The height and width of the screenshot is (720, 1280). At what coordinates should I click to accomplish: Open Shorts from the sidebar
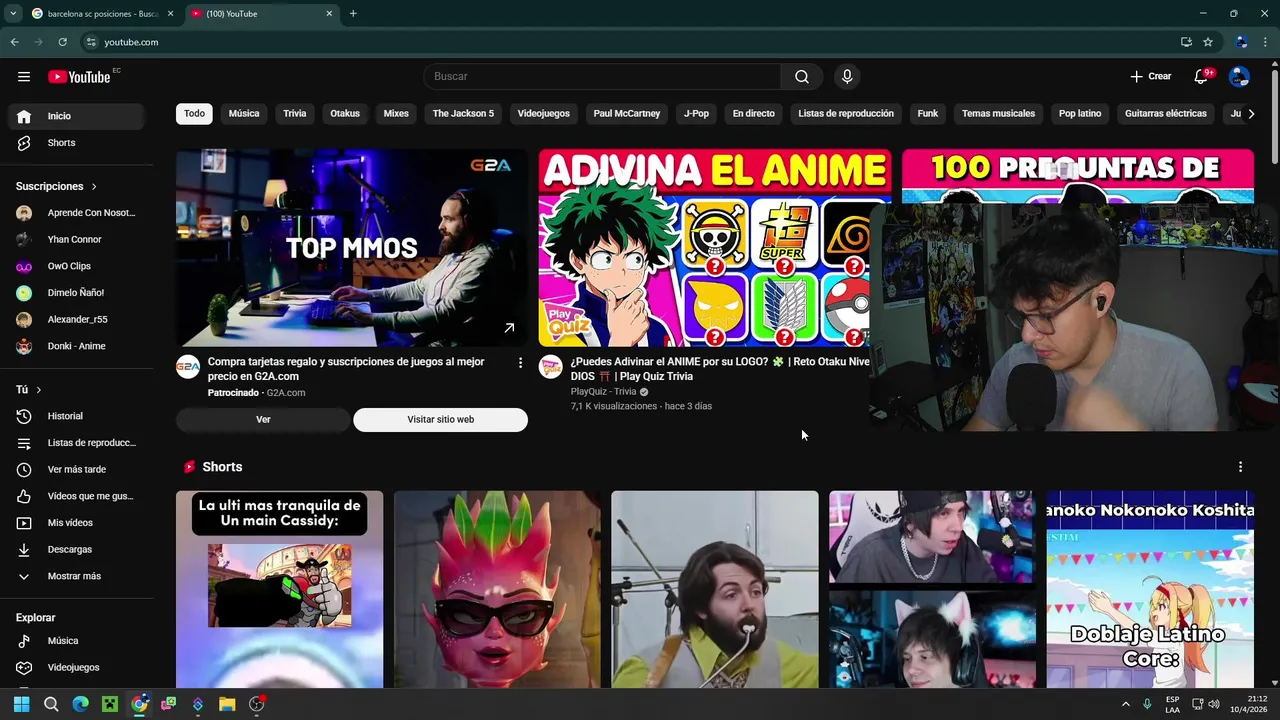(77, 143)
